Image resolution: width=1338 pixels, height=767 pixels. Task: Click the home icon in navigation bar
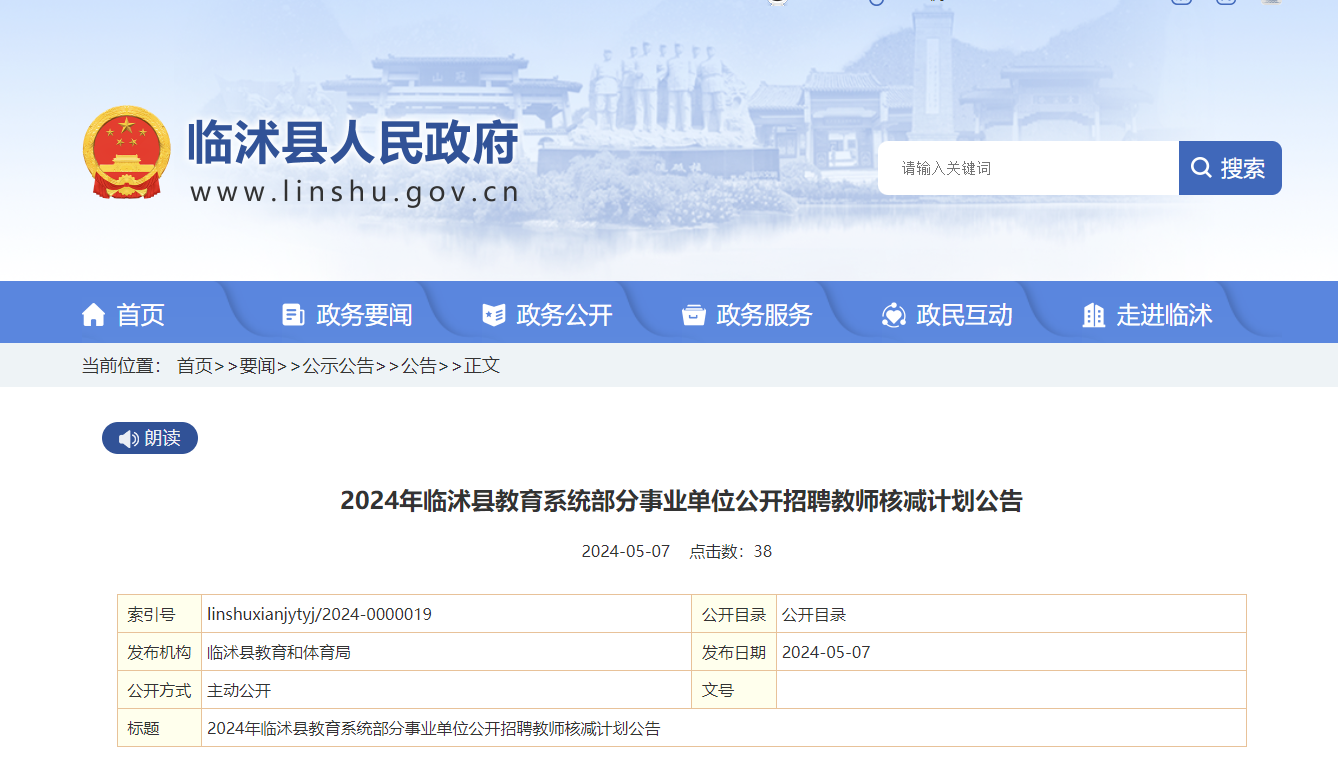(x=93, y=315)
